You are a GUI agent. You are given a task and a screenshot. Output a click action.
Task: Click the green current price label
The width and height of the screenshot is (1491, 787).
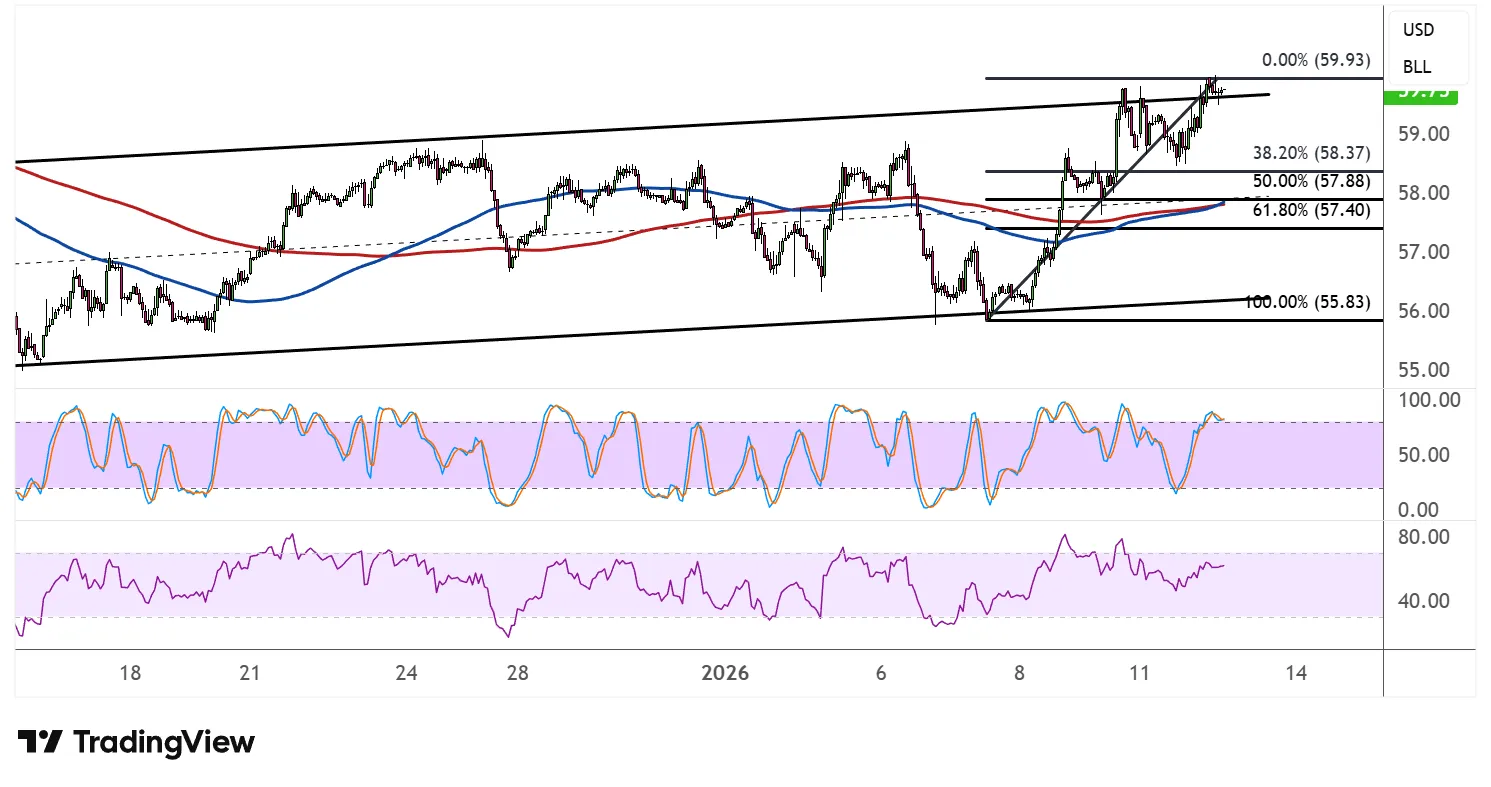1419,94
